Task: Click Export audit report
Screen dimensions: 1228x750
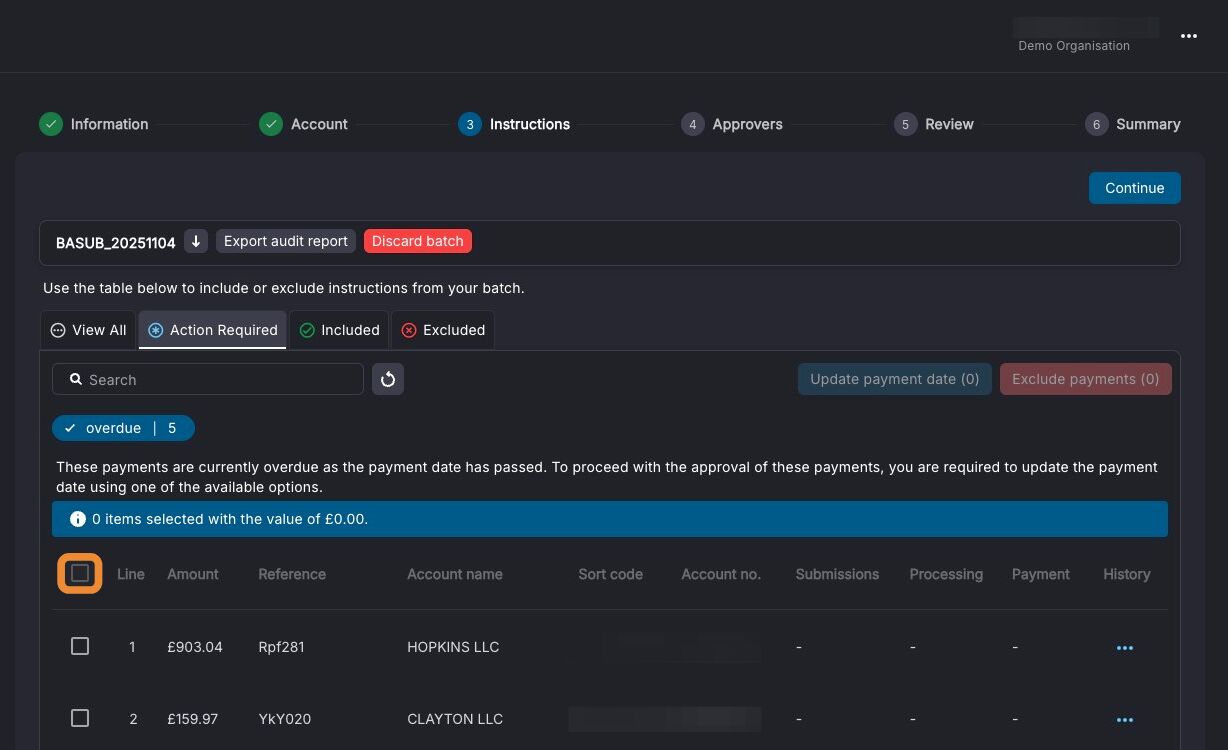Action: (286, 241)
